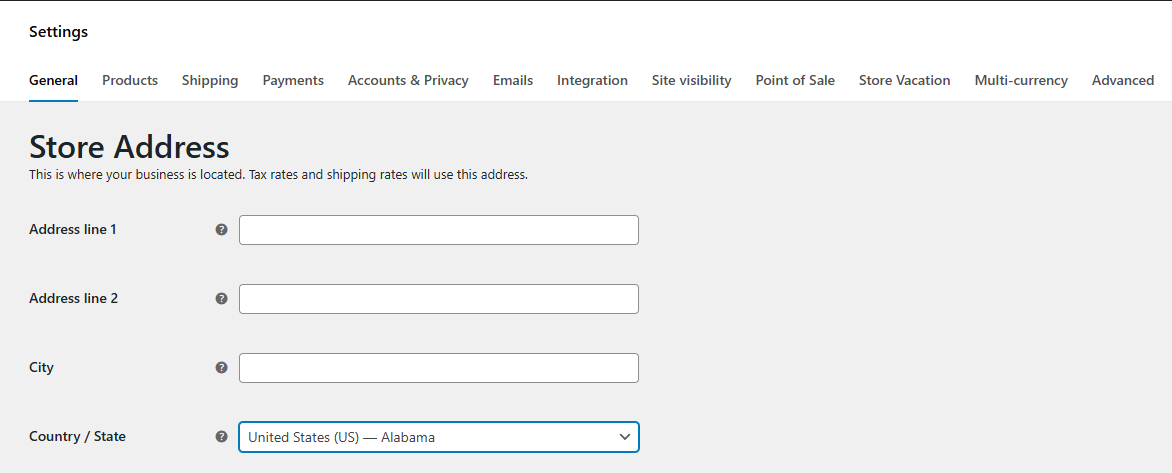Go to Point of Sale tab
Viewport: 1172px width, 473px height.
pos(795,80)
